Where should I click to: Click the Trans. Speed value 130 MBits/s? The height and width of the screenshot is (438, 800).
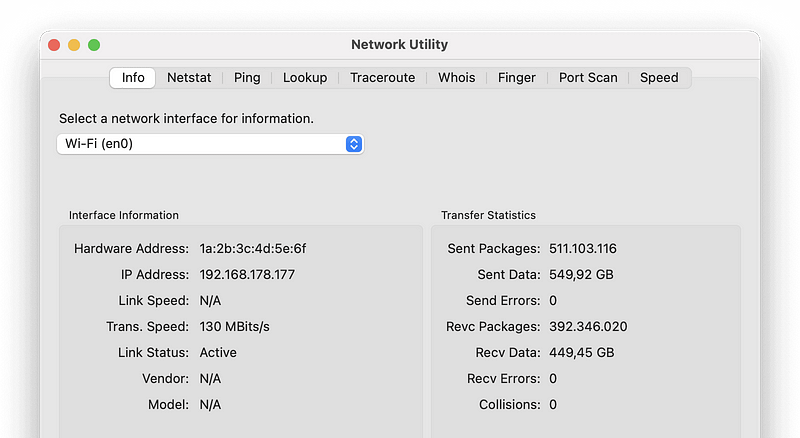(x=234, y=327)
